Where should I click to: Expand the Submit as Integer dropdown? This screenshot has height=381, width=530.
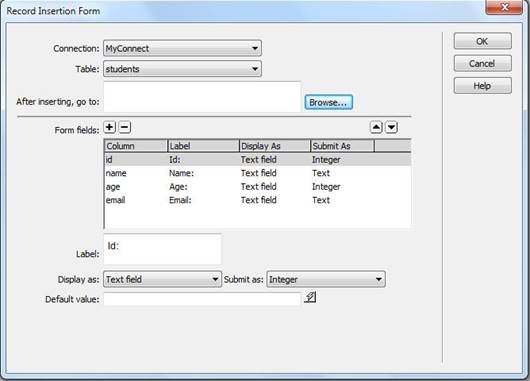pyautogui.click(x=326, y=279)
